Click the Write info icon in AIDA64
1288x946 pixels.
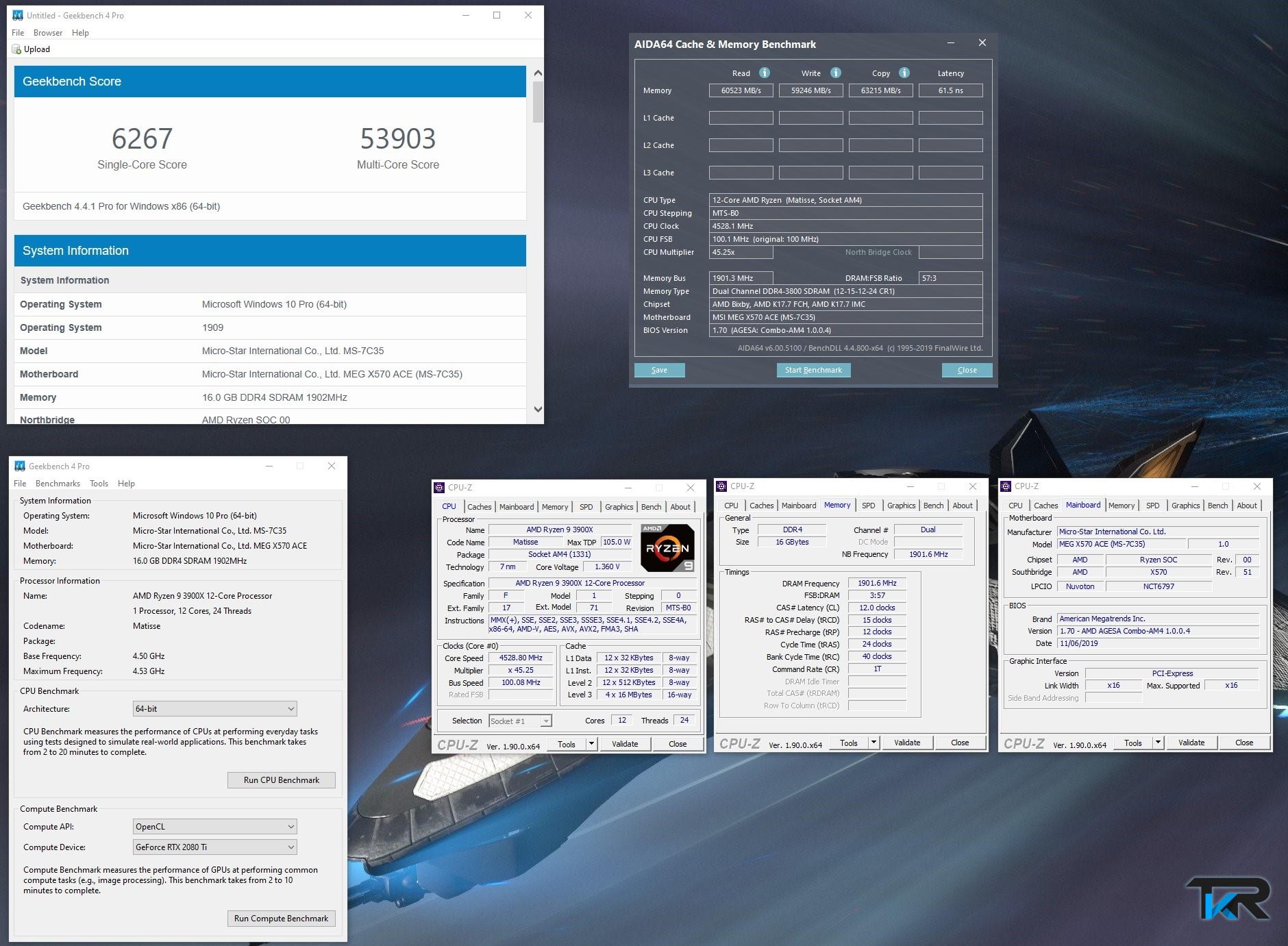(x=836, y=73)
